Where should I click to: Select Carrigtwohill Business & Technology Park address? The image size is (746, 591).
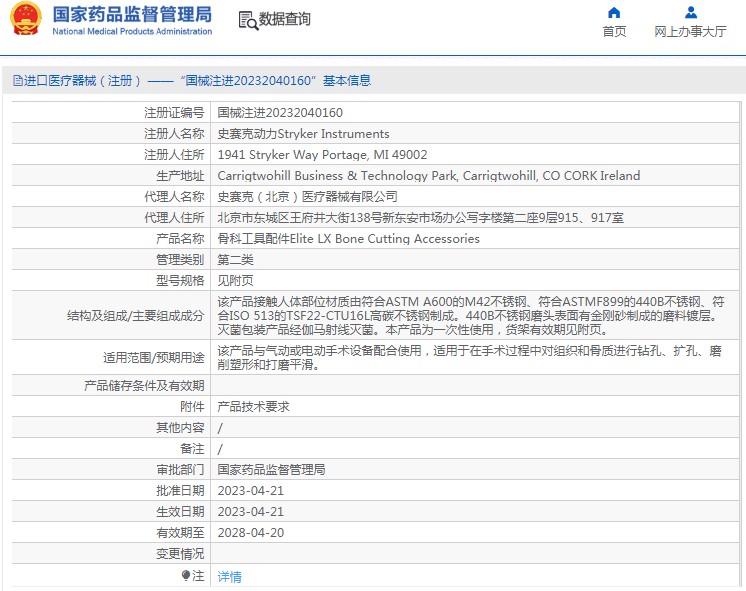coord(429,176)
